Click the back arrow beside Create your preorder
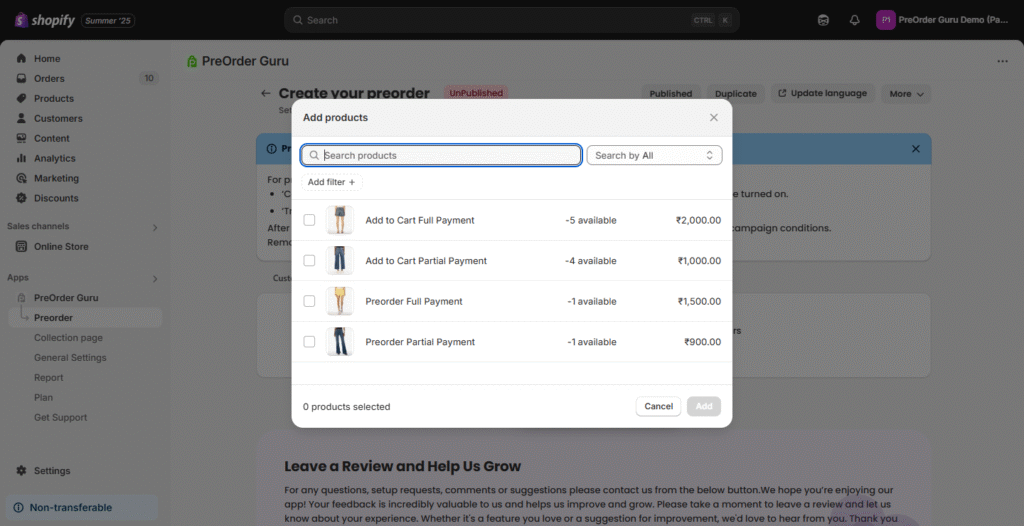 (x=265, y=93)
